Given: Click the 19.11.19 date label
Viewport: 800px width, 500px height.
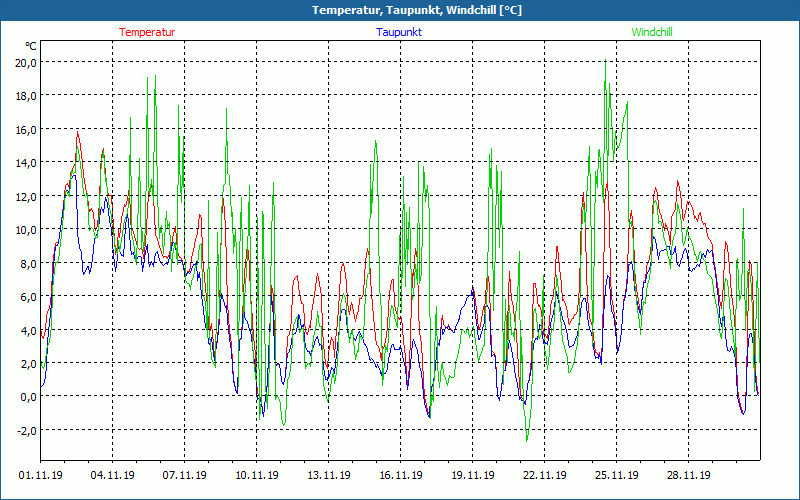Looking at the screenshot, I should pos(472,475).
